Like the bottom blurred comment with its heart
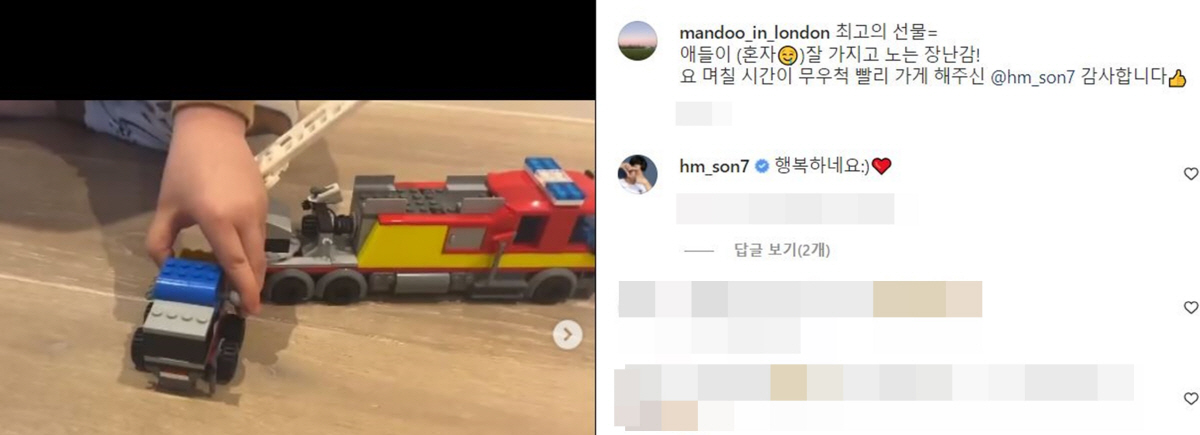This screenshot has height=435, width=1200. coord(1190,399)
